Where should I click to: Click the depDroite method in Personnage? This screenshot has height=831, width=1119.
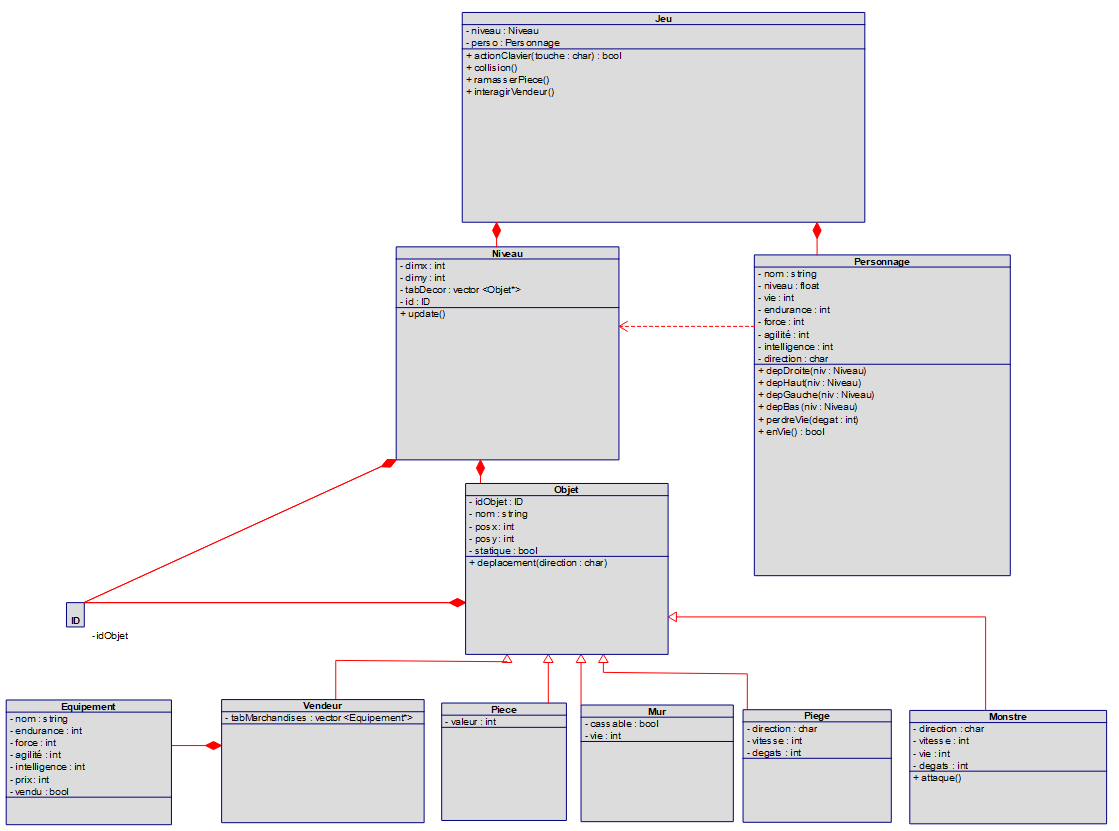tap(814, 370)
